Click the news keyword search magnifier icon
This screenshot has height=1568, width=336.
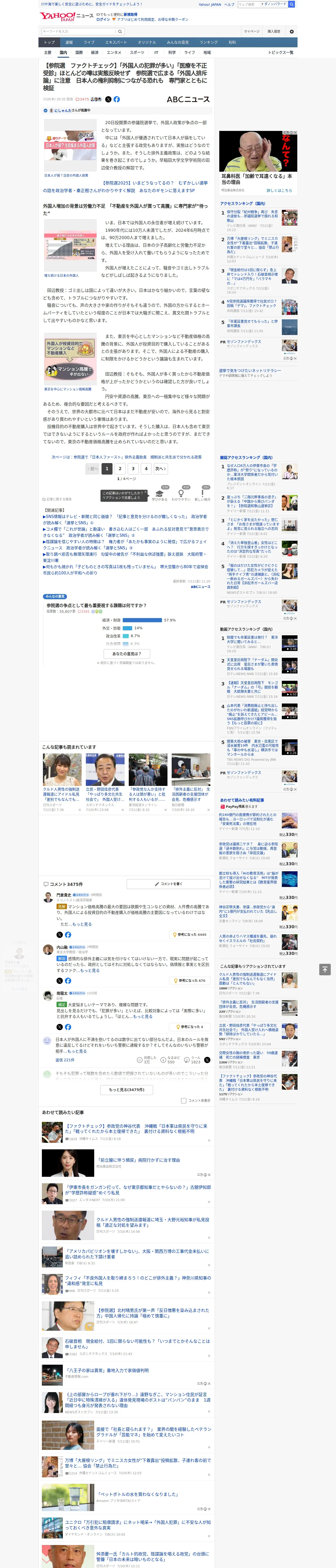pyautogui.click(x=120, y=32)
